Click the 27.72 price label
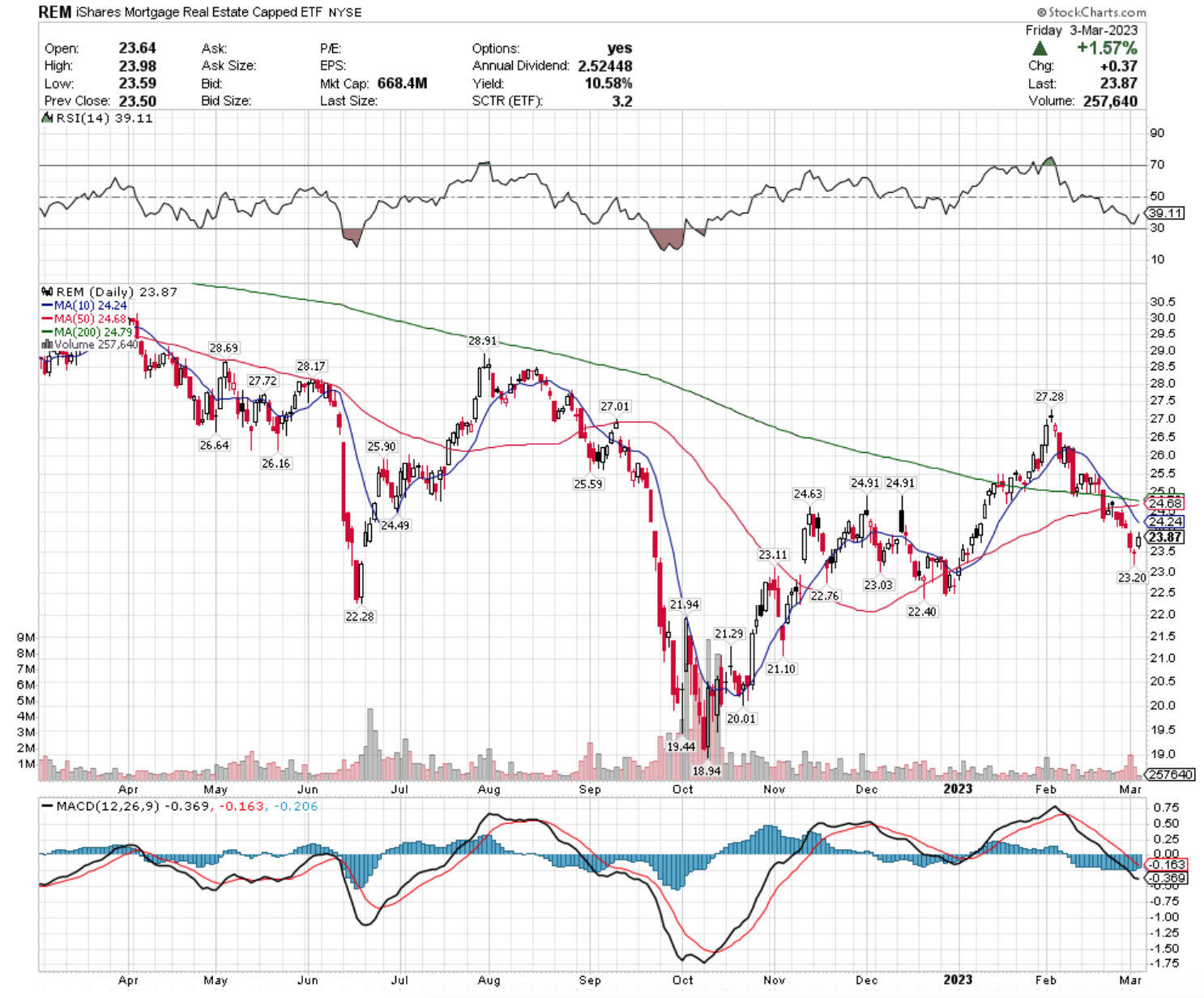Screen dimensions: 1204x998 [x=263, y=381]
